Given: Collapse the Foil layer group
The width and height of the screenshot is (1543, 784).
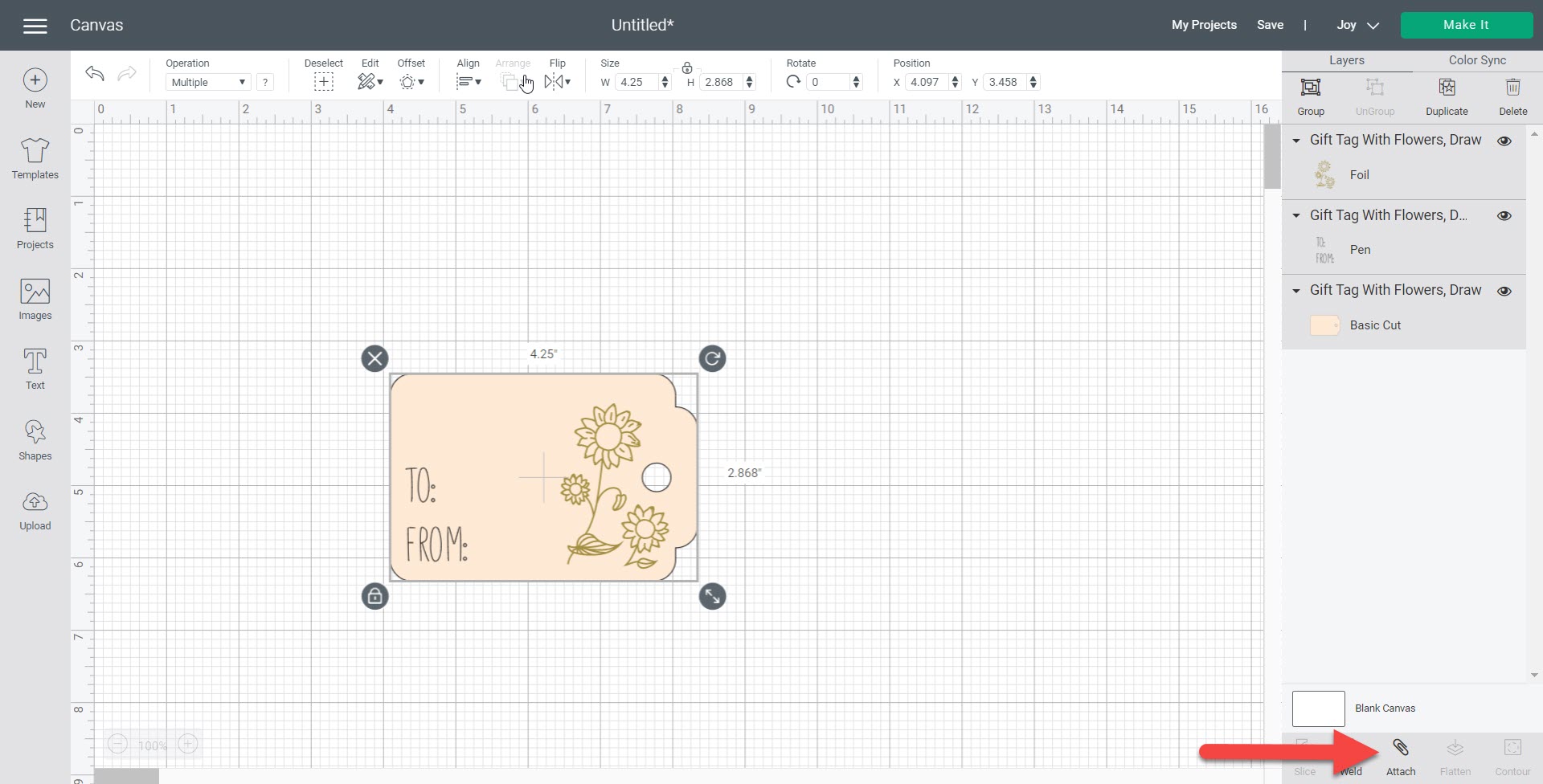Looking at the screenshot, I should [x=1295, y=141].
